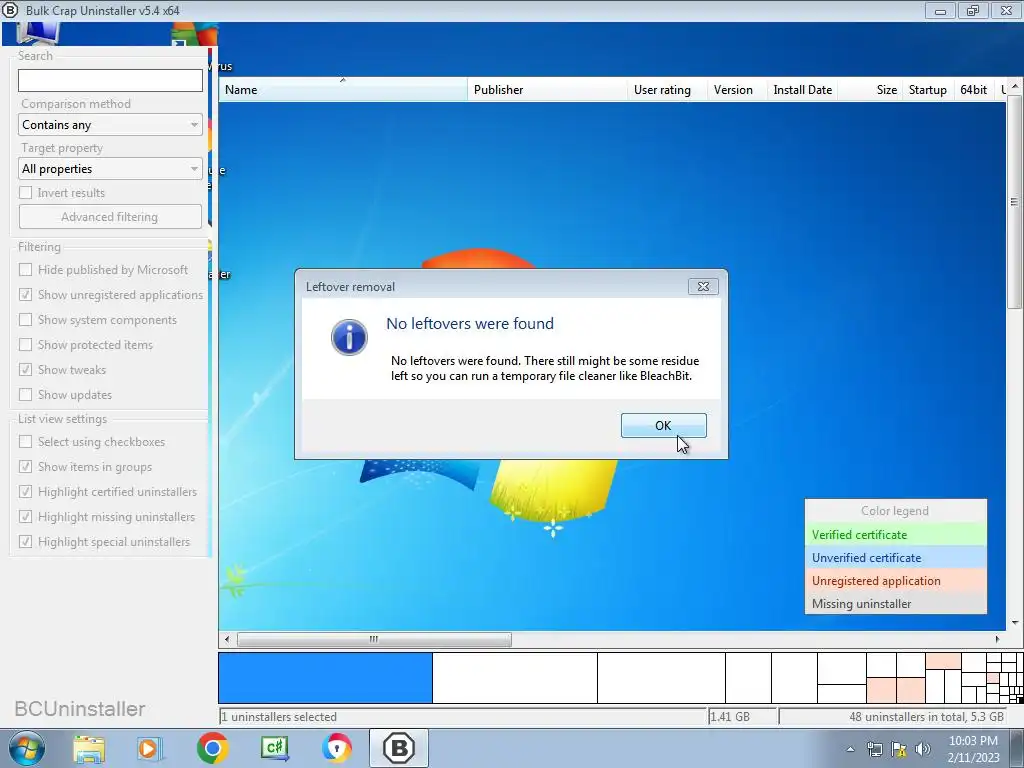
Task: Click the 'No leftovers were found' heading
Action: [470, 323]
